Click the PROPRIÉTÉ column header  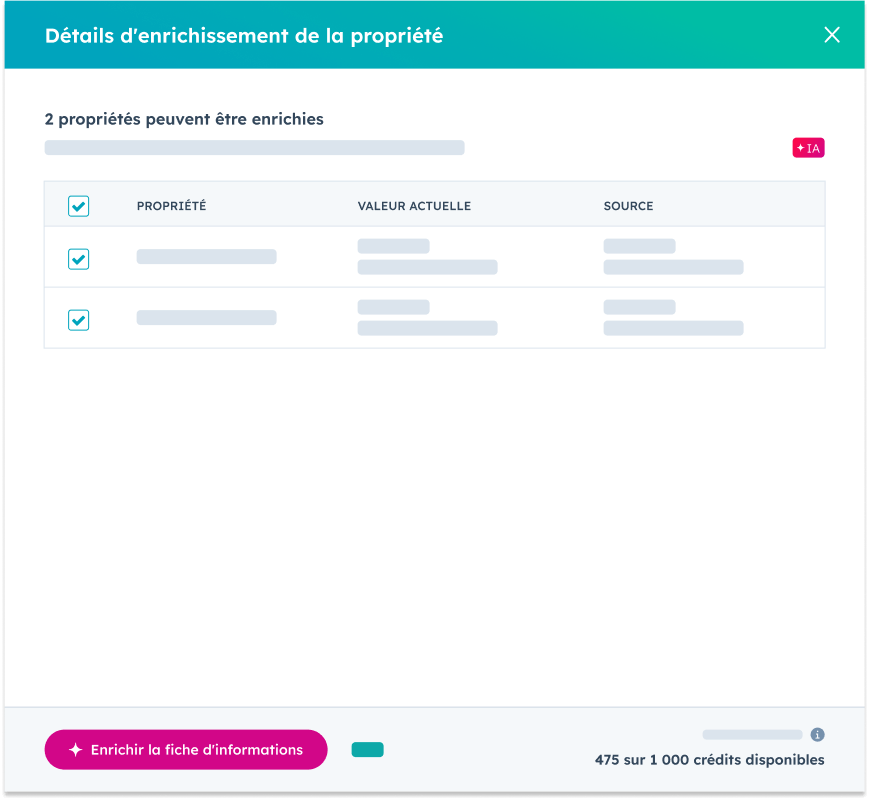tap(171, 206)
